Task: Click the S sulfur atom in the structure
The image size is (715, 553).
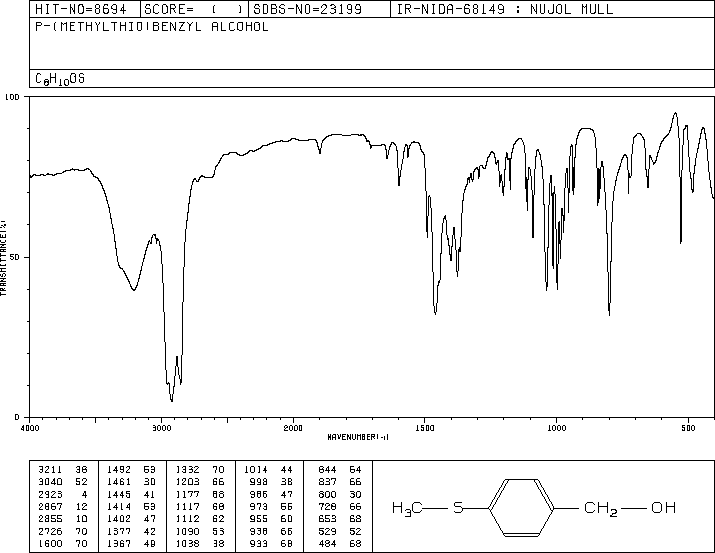Action: click(x=458, y=507)
